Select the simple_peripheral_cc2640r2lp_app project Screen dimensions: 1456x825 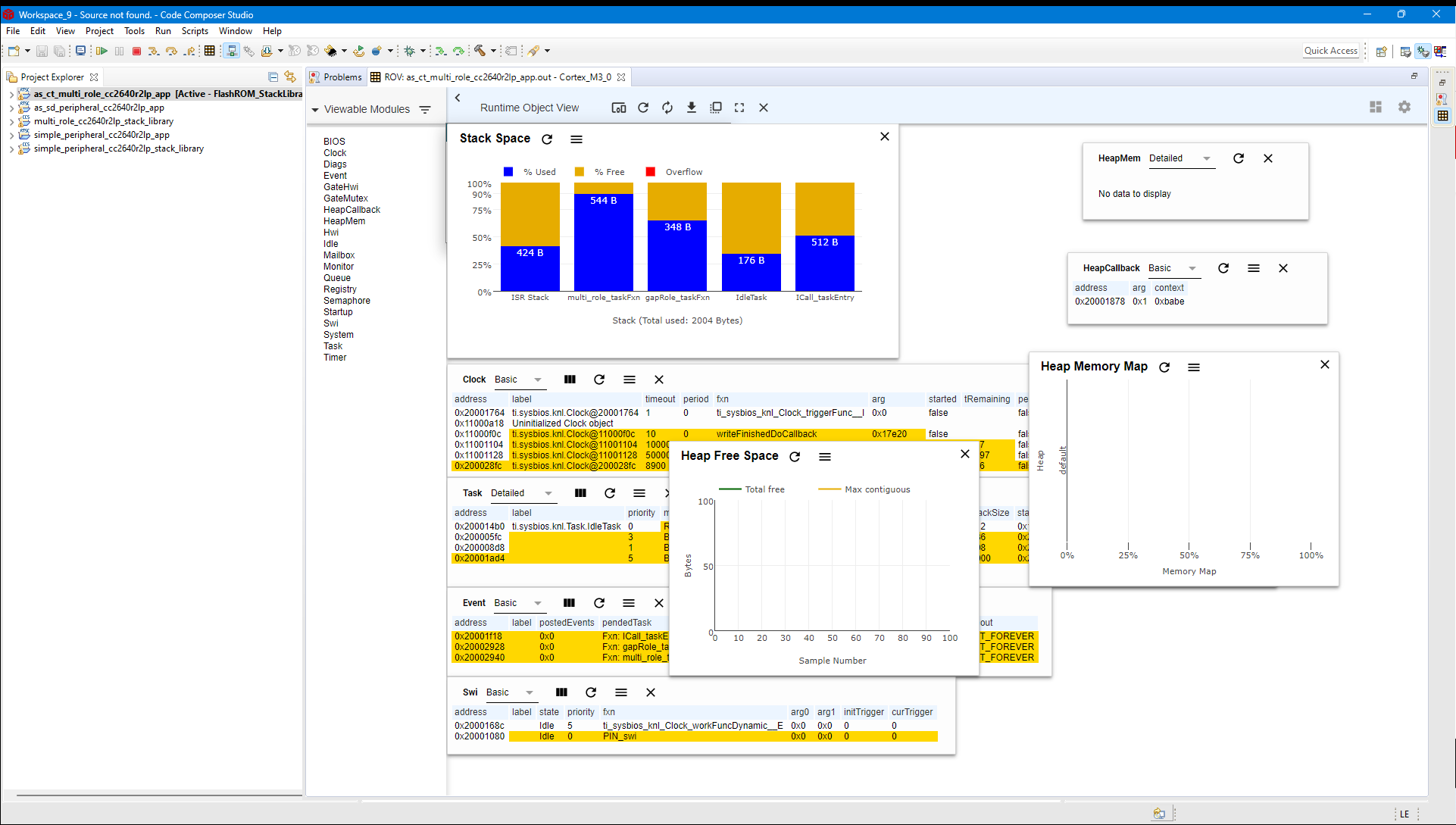[102, 135]
